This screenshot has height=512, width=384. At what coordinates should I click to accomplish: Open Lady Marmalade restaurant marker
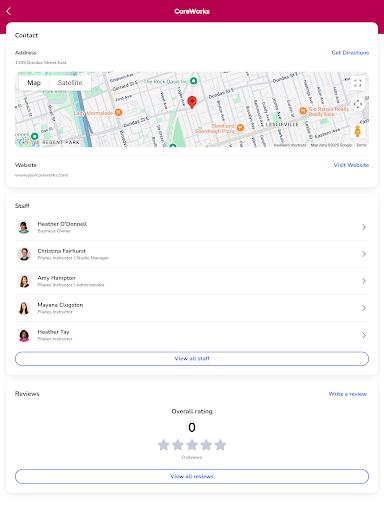point(118,113)
